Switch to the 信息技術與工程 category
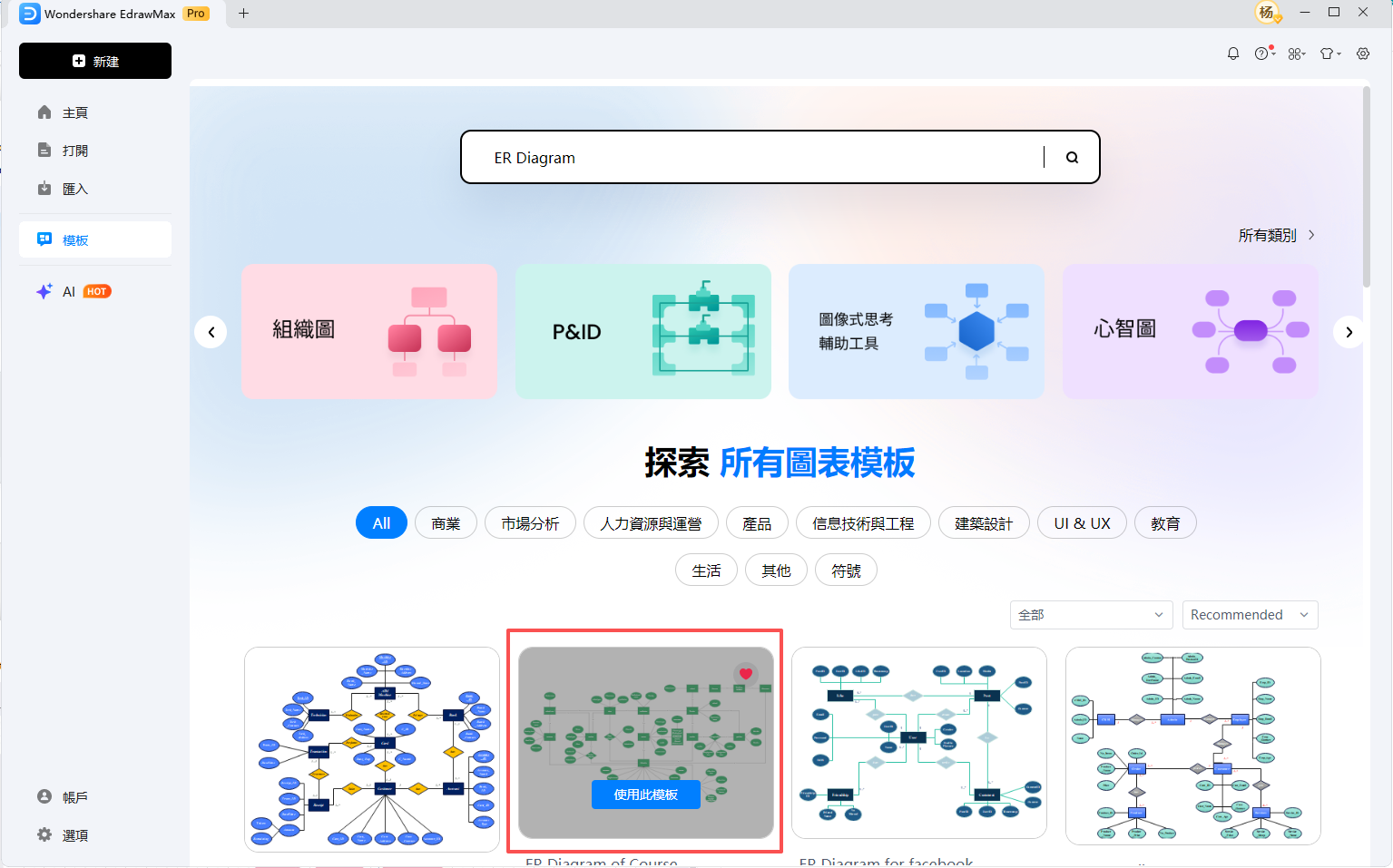 click(x=863, y=522)
